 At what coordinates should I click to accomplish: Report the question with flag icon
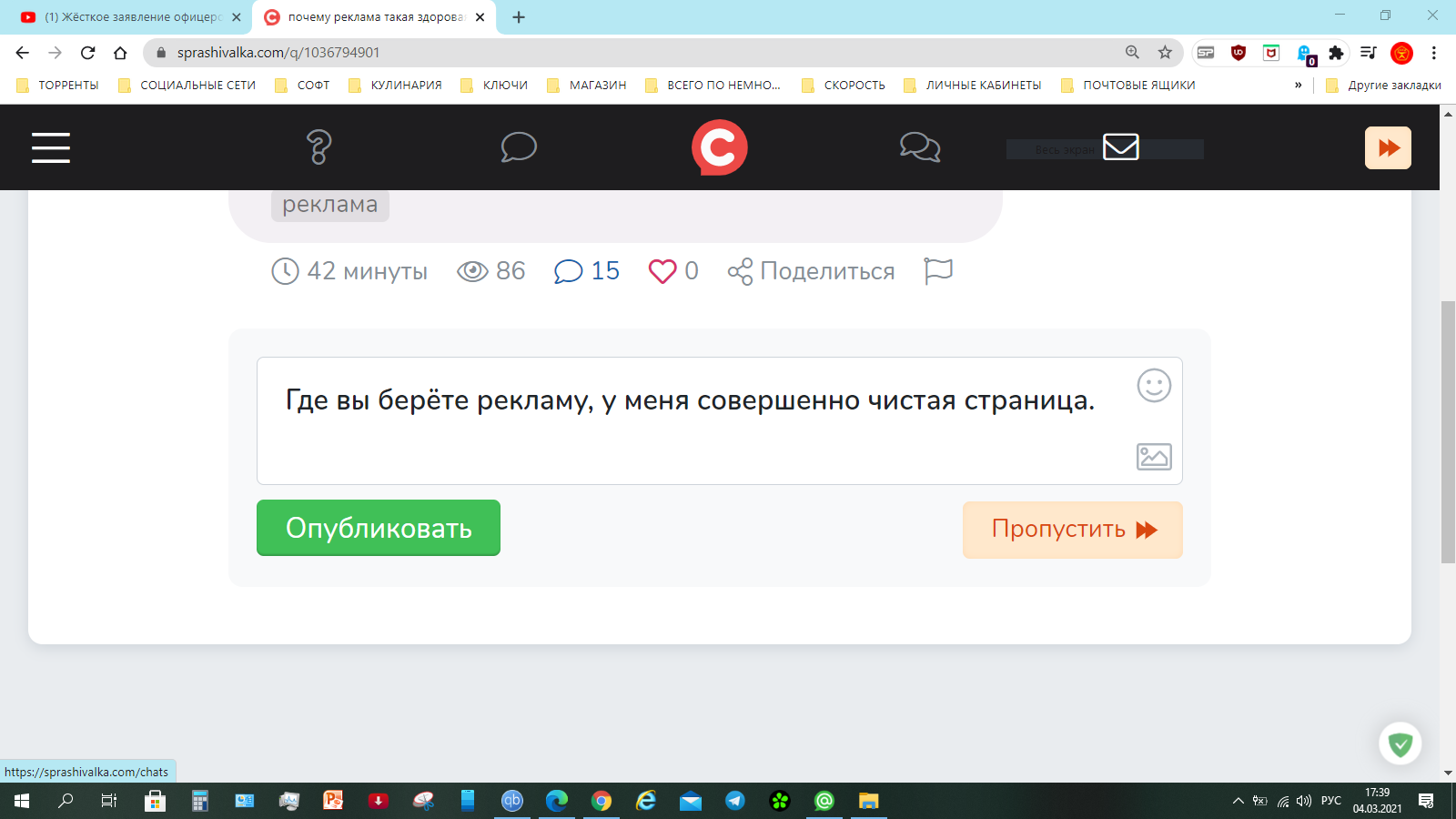938,271
